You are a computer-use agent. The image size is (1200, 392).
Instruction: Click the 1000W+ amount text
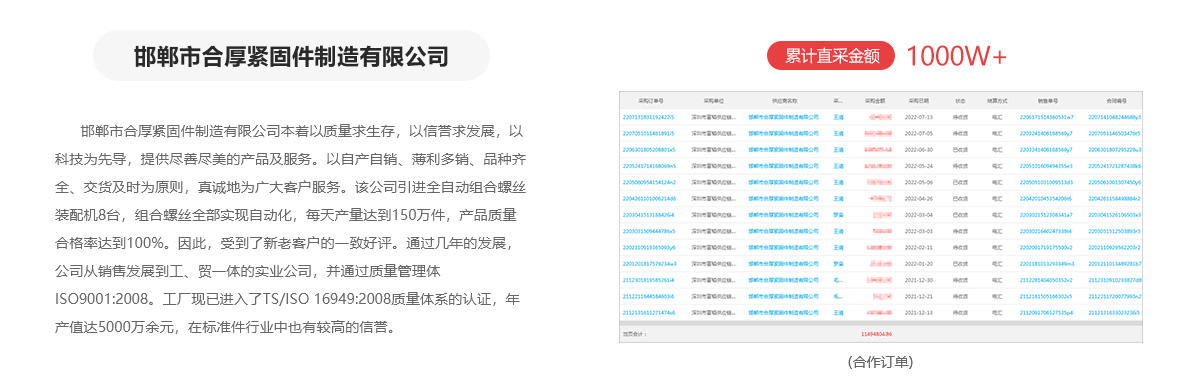956,57
